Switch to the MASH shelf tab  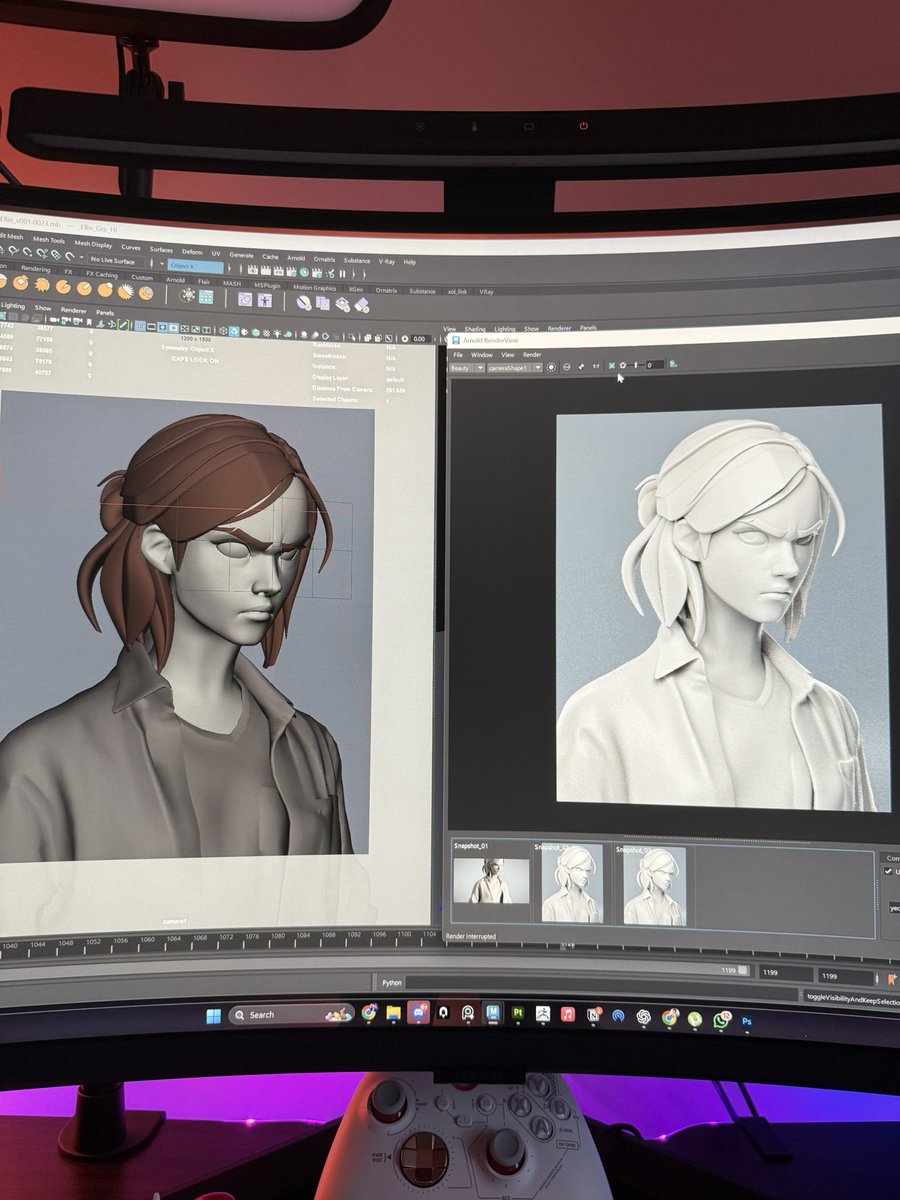pos(231,283)
